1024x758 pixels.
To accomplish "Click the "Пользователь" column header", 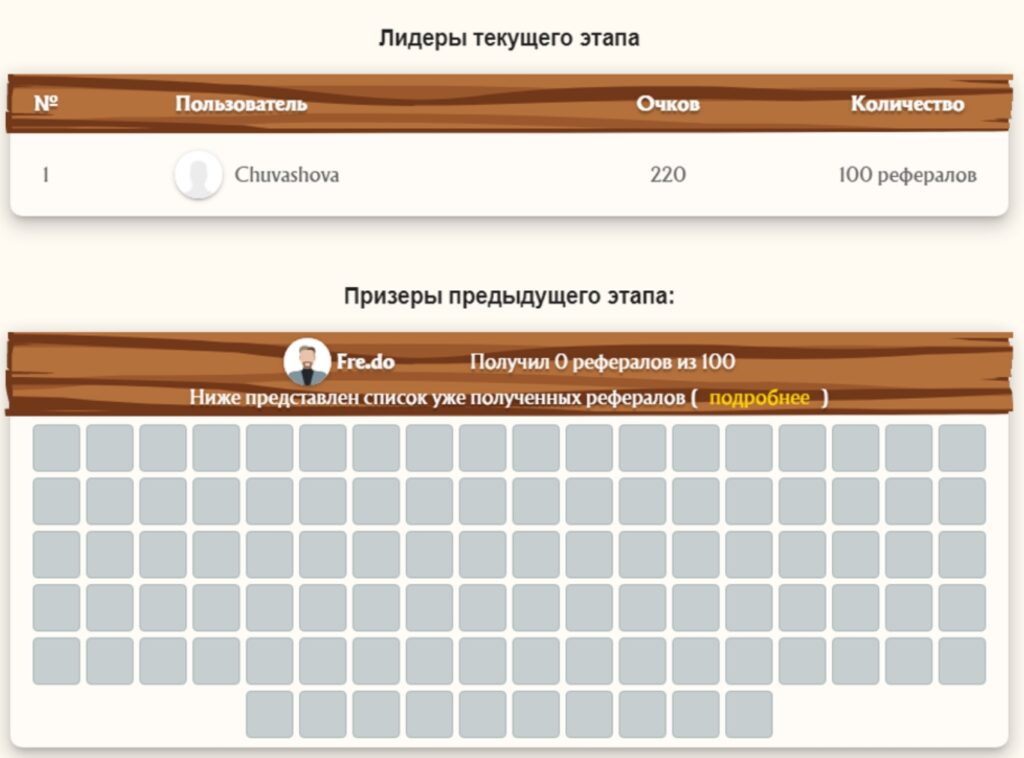I will pos(241,104).
